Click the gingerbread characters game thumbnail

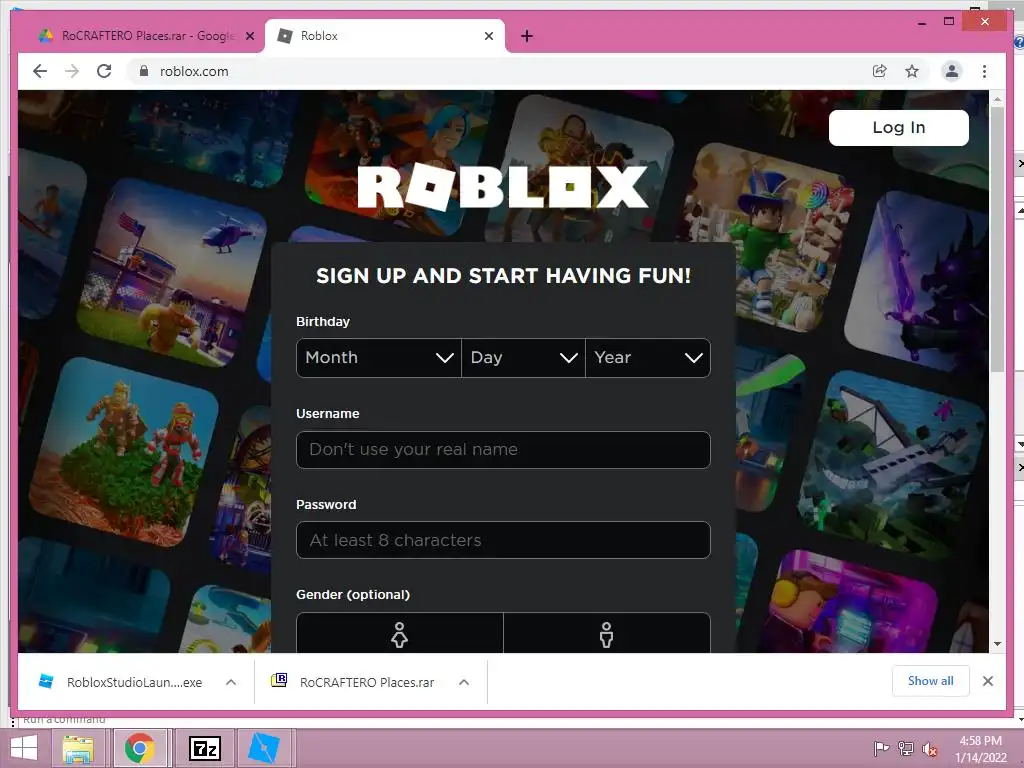[124, 451]
